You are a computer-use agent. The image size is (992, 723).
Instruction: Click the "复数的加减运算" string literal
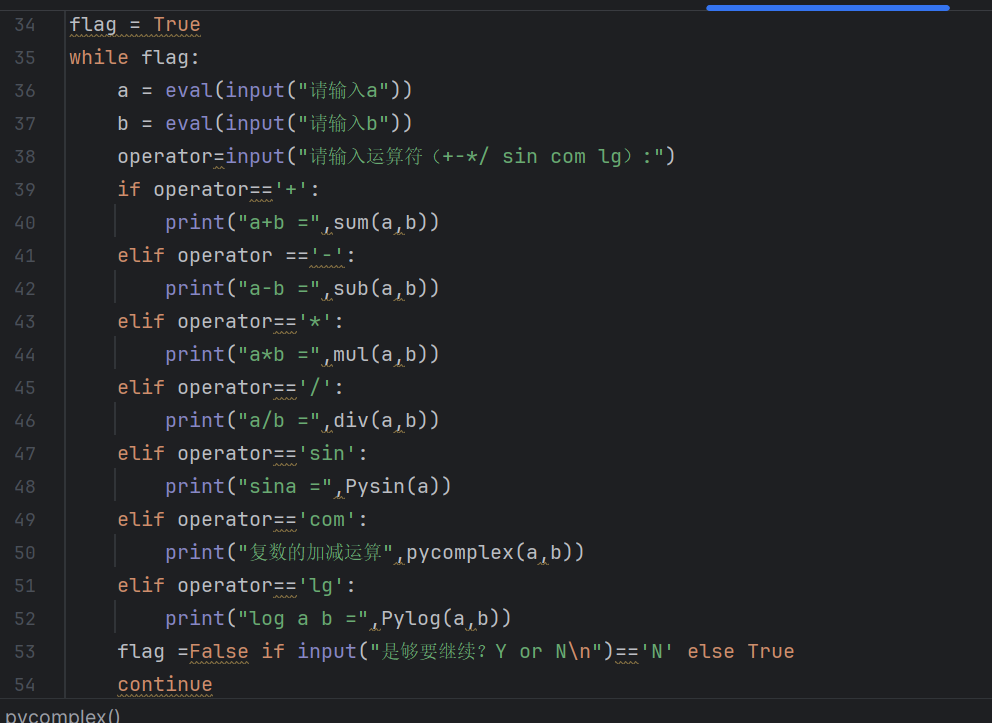pyautogui.click(x=315, y=552)
